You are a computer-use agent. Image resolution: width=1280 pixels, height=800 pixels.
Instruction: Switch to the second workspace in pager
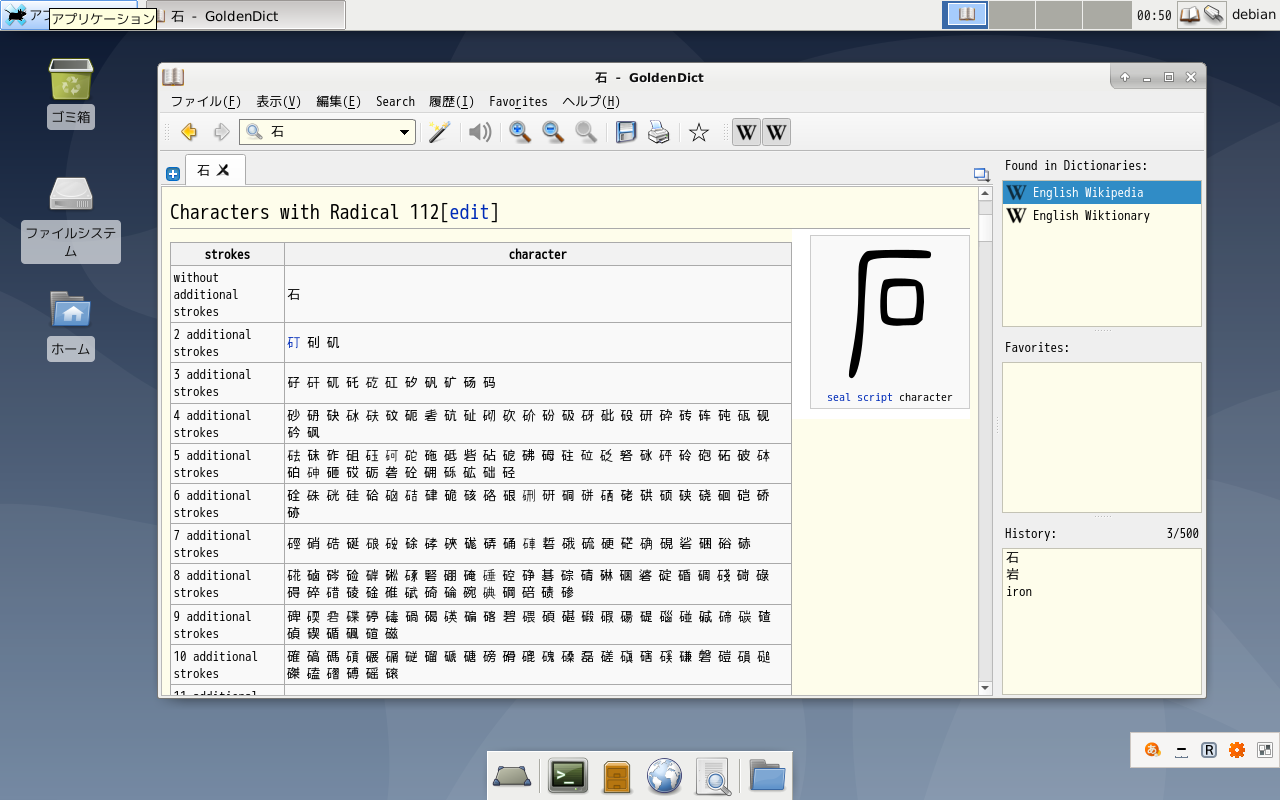point(1012,15)
